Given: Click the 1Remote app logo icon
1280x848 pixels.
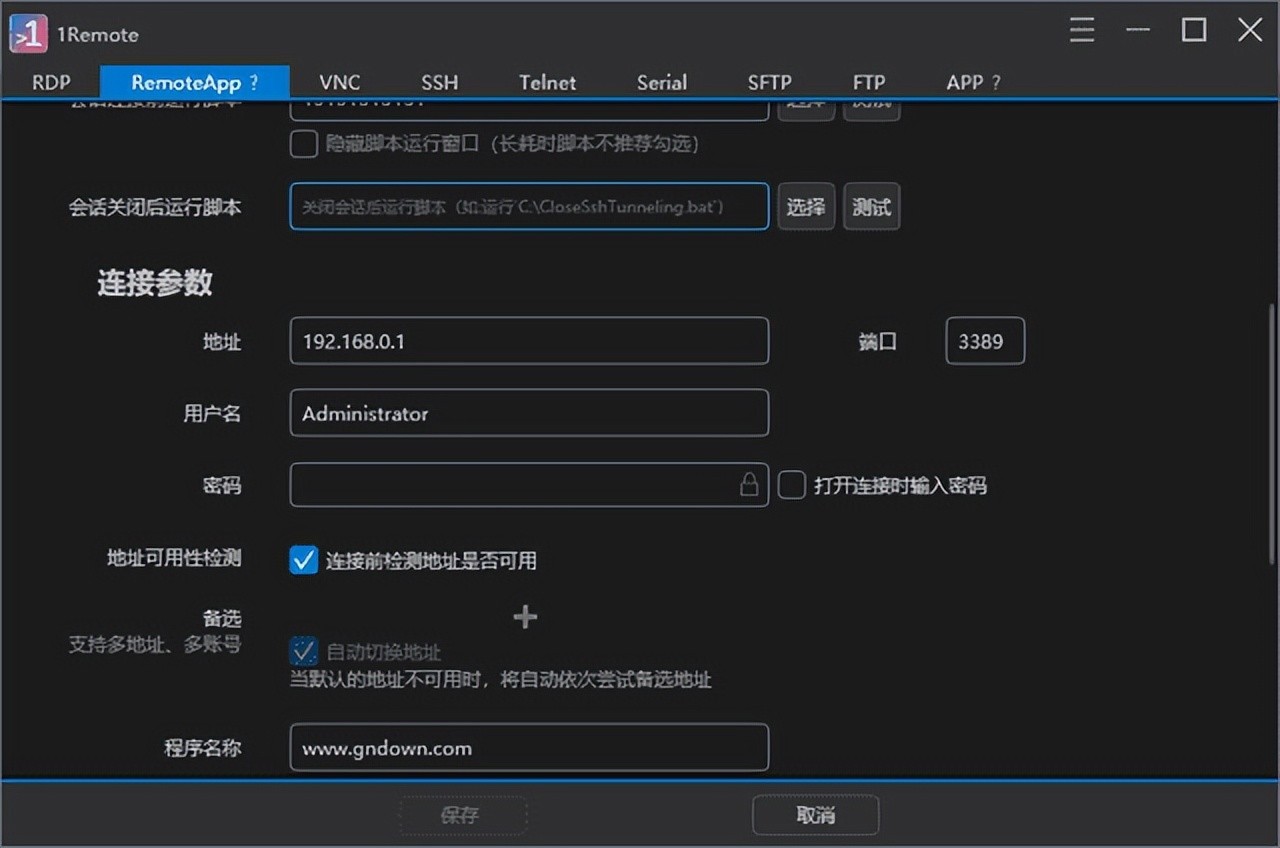Looking at the screenshot, I should pos(28,33).
